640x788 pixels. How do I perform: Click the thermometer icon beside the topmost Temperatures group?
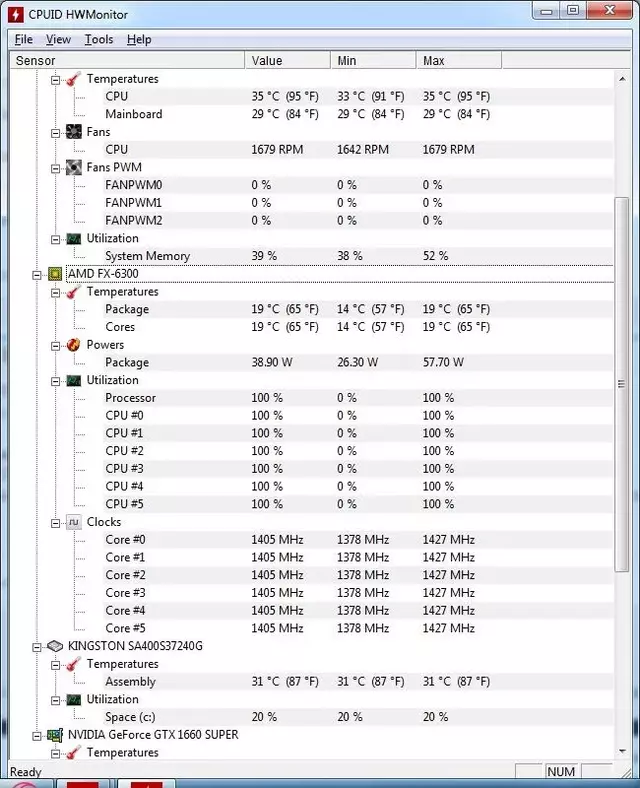pos(74,79)
